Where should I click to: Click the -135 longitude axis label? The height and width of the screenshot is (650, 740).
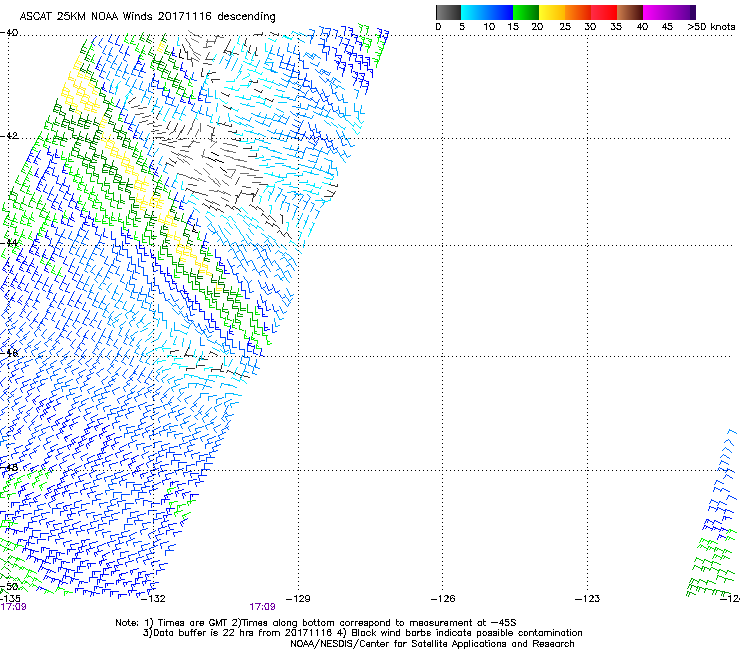(x=10, y=599)
